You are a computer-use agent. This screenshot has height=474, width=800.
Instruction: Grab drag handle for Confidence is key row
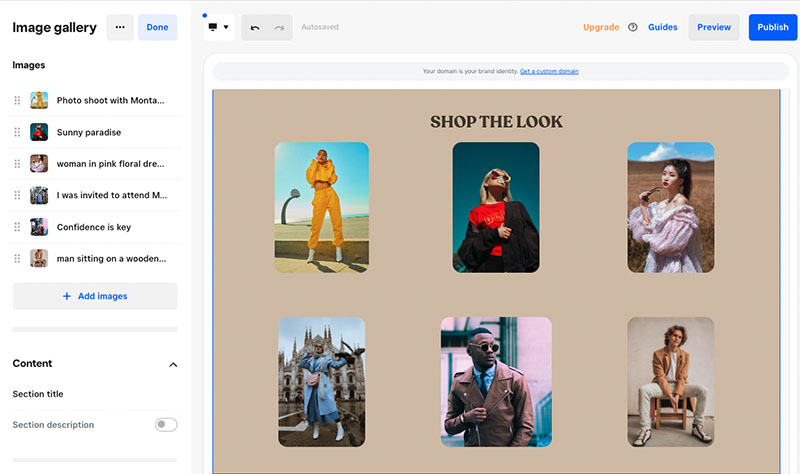click(x=17, y=227)
